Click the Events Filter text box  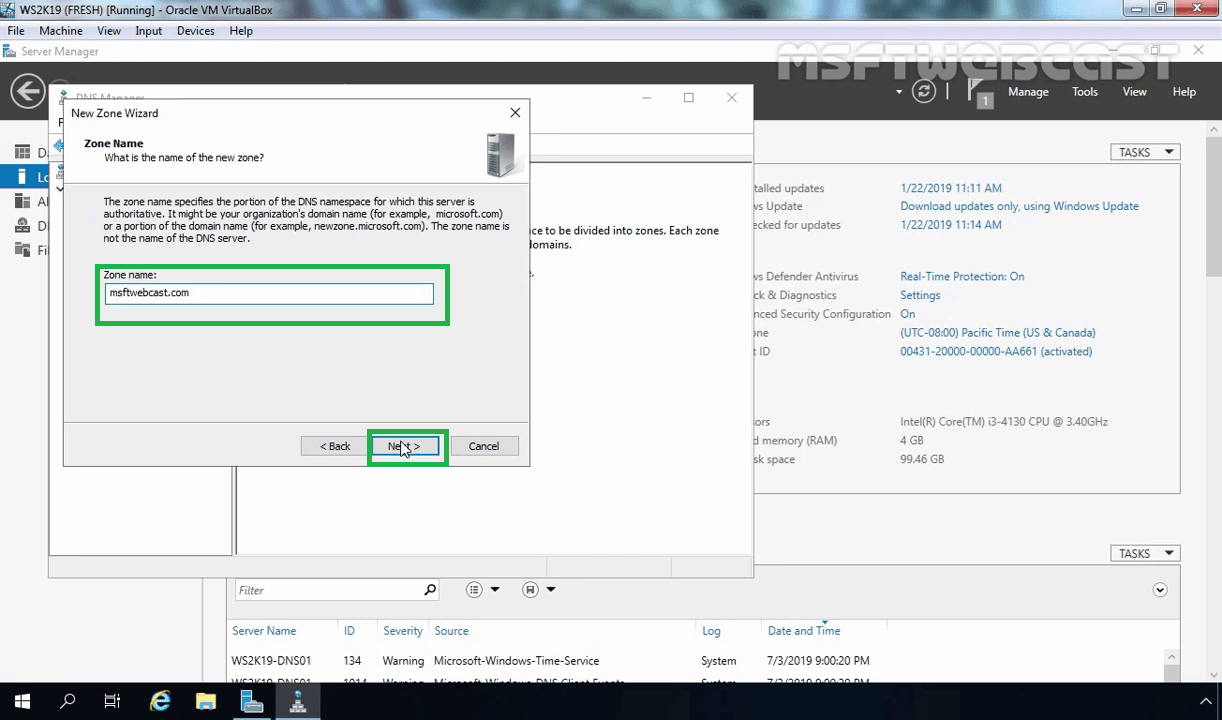[x=328, y=590]
